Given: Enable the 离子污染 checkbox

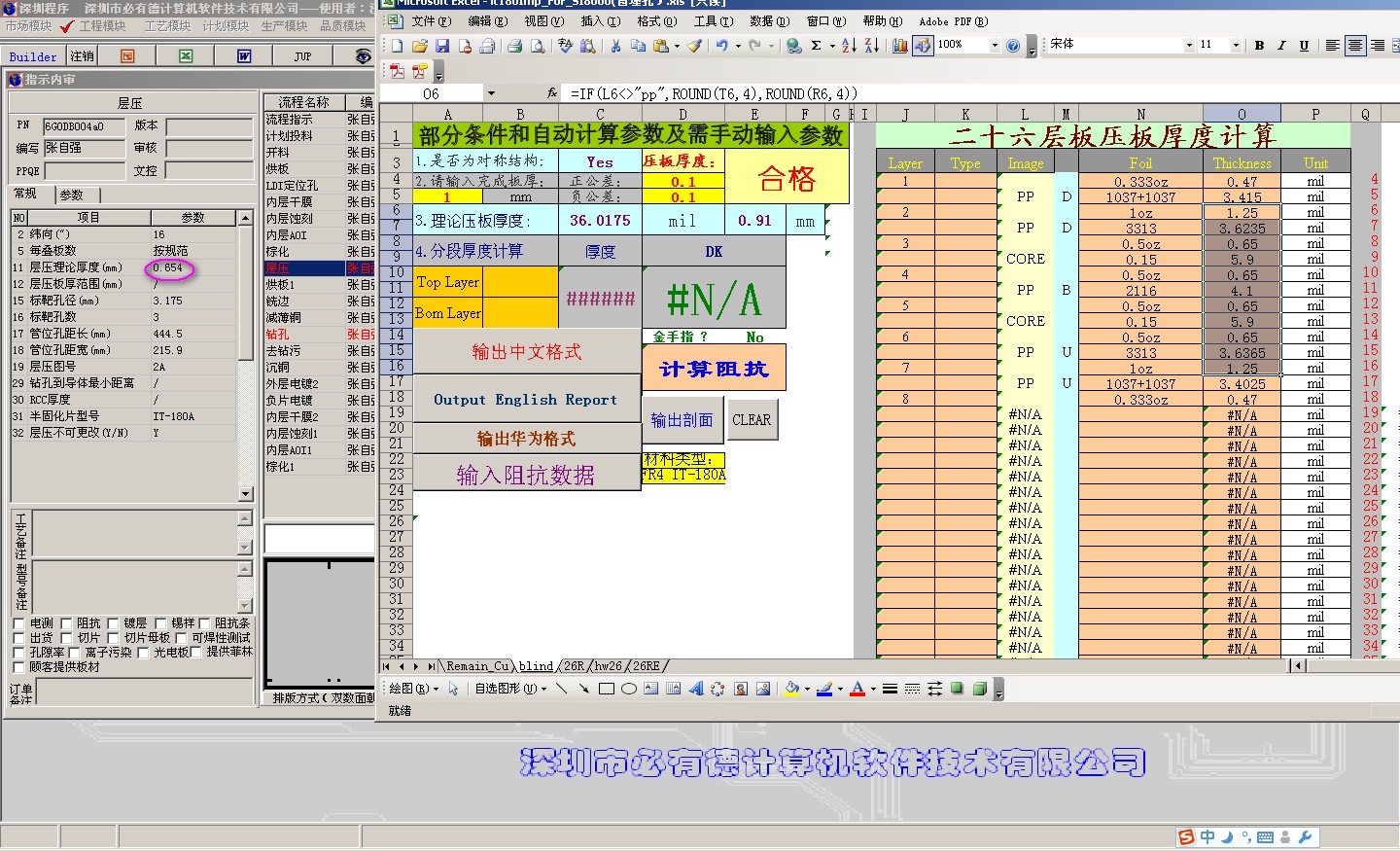Looking at the screenshot, I should tap(74, 653).
